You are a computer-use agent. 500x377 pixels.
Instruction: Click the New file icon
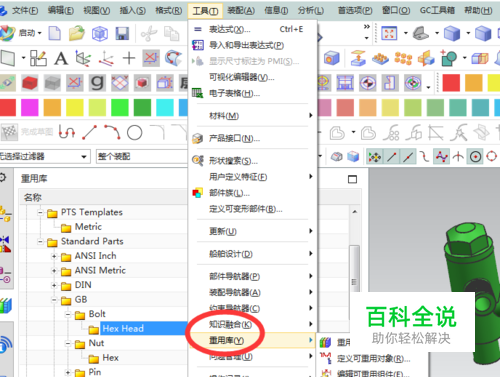(x=55, y=33)
